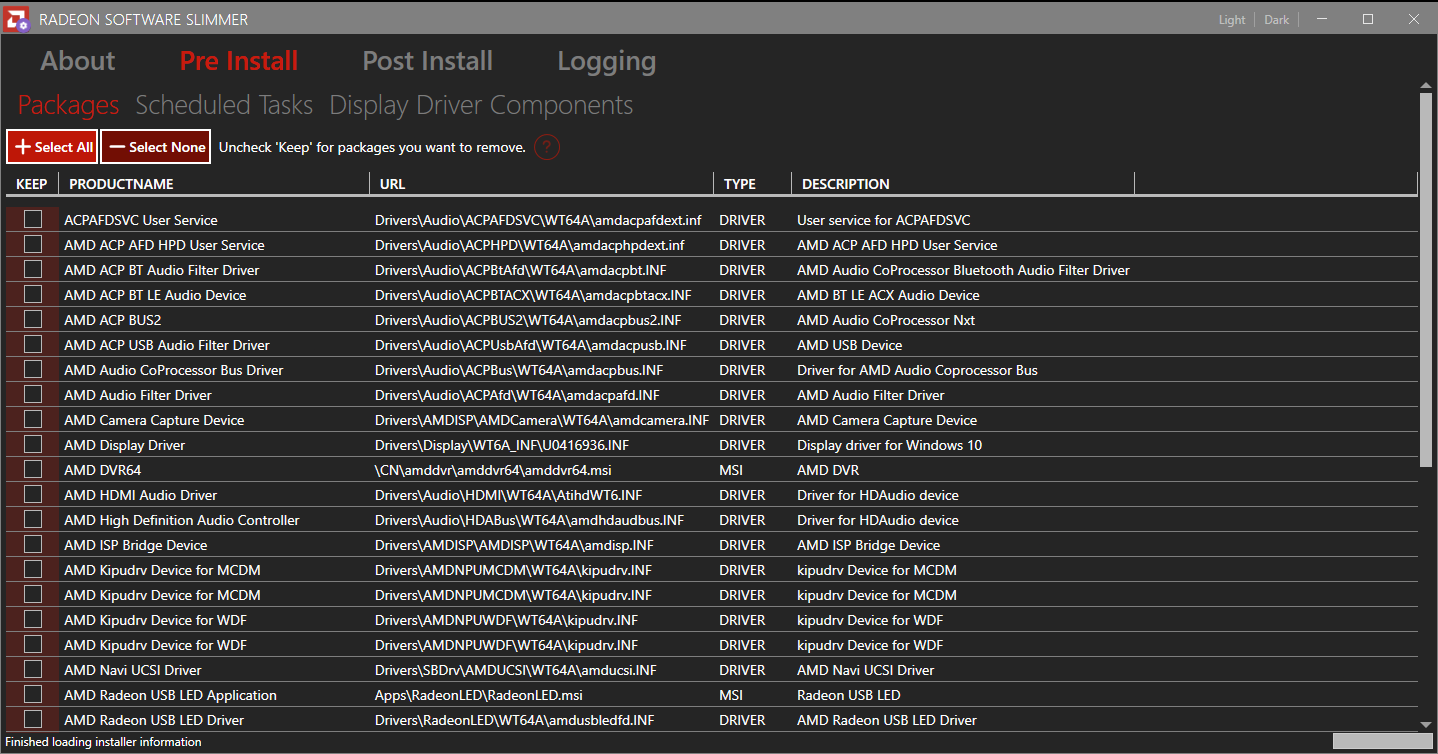Maximize the Radeon Software Slimmer window
Viewport: 1438px width, 754px height.
1368,19
